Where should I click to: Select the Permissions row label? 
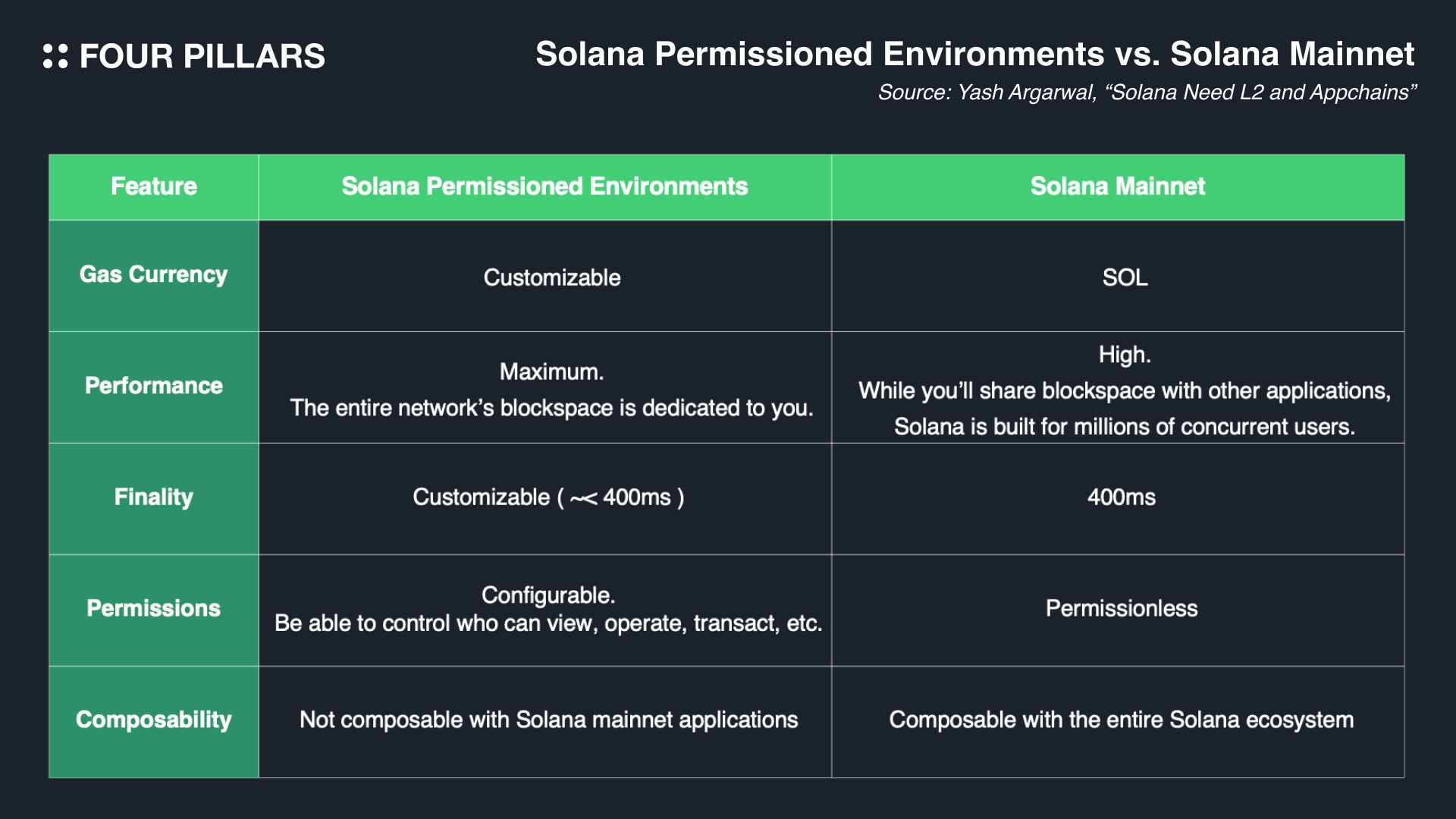(154, 608)
